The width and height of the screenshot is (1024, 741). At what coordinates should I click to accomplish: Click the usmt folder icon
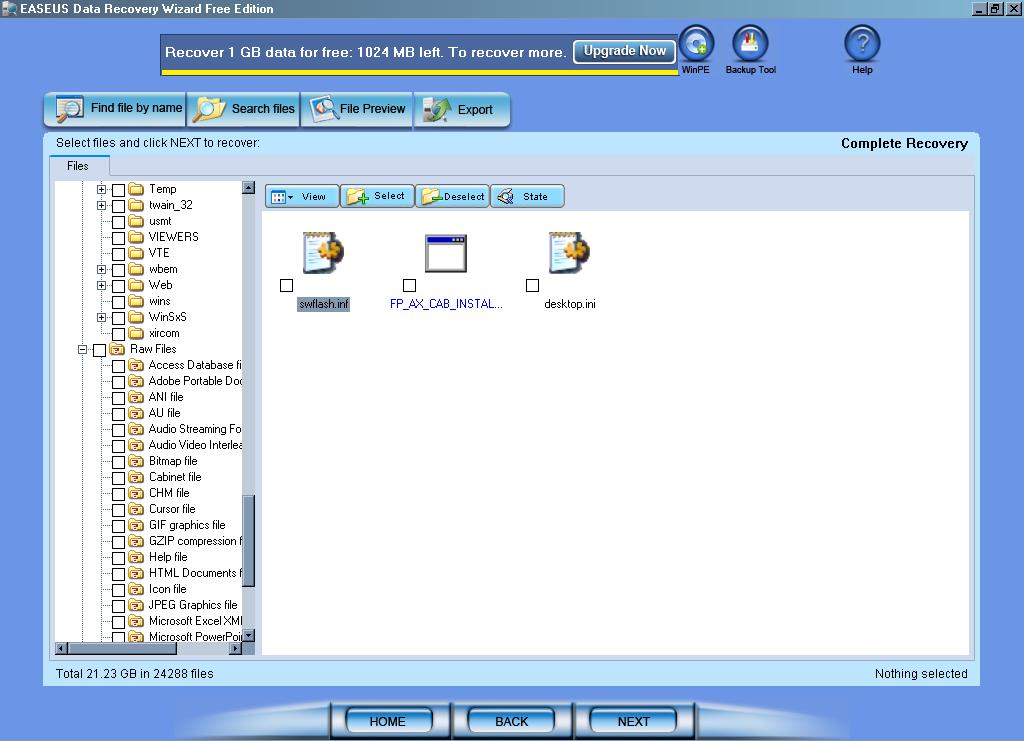[x=136, y=221]
